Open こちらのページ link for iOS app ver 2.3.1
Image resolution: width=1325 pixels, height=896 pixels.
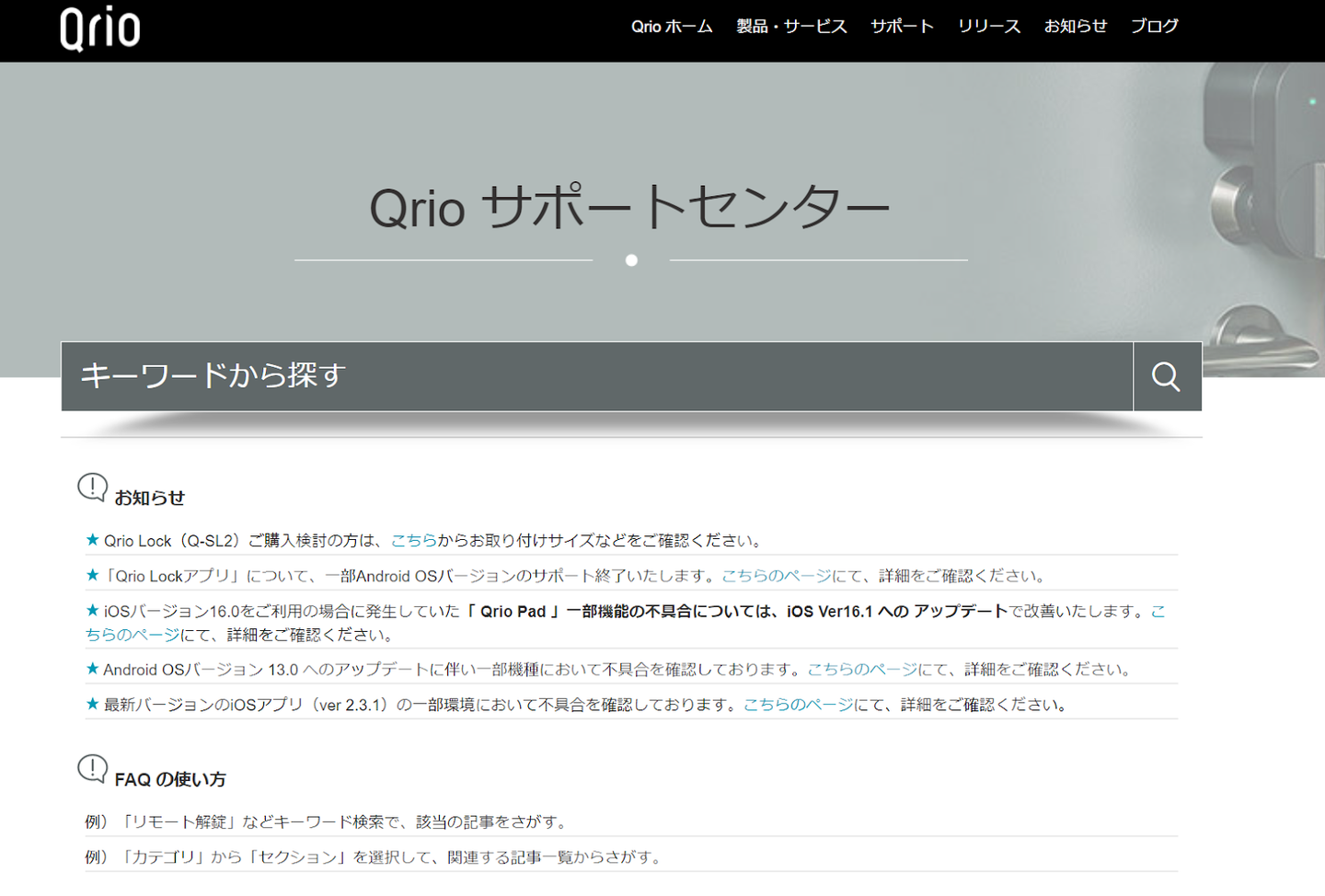[x=799, y=705]
